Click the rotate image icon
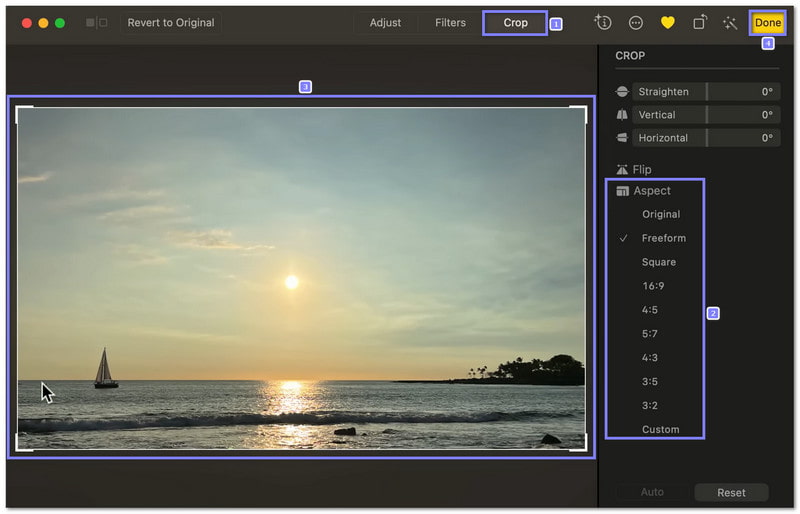The width and height of the screenshot is (800, 514). [x=700, y=22]
